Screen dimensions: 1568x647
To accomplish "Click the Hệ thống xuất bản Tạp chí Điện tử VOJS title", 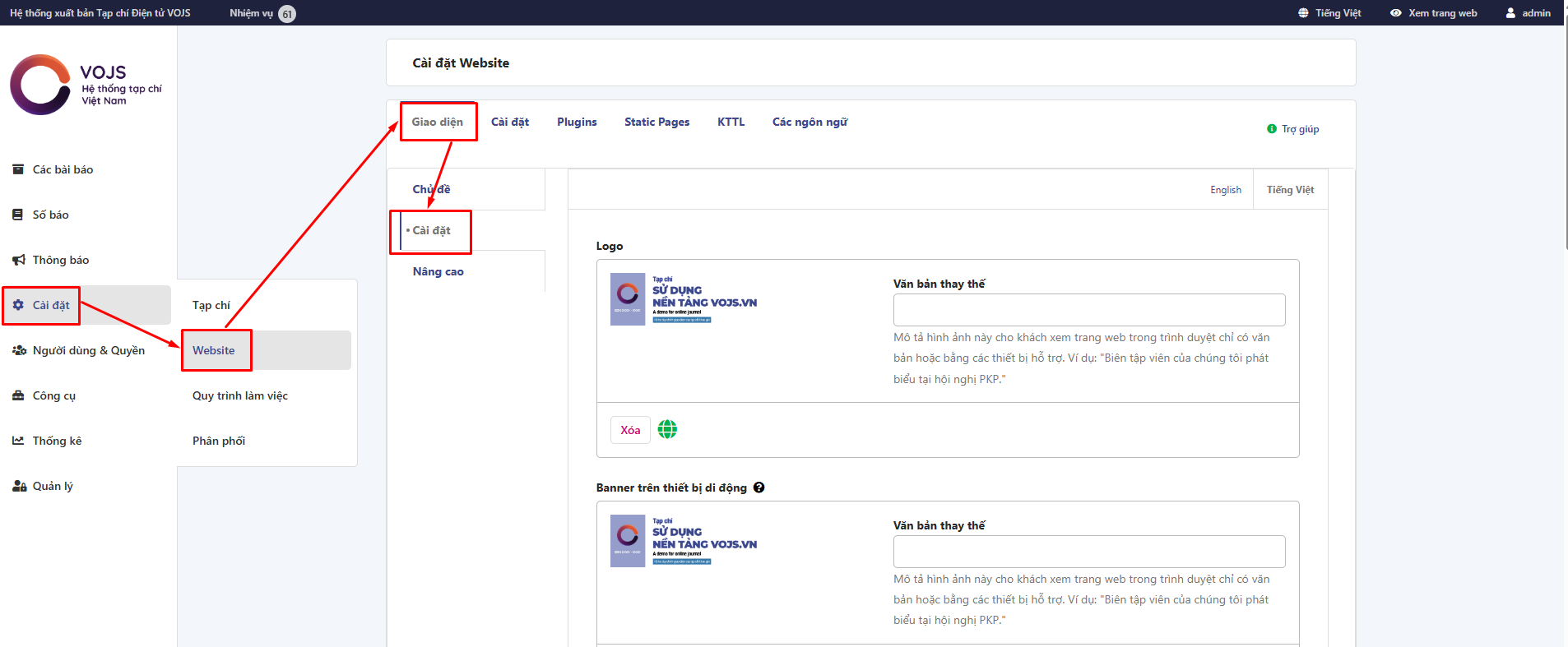I will click(x=100, y=13).
